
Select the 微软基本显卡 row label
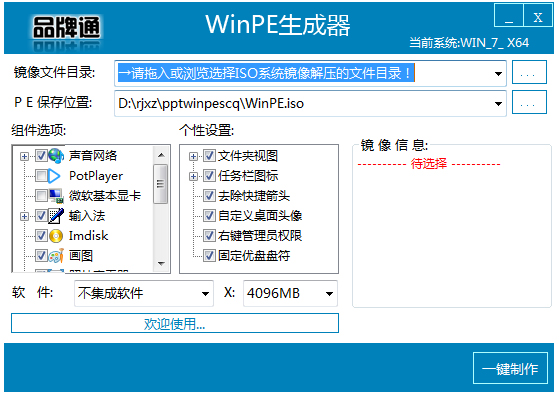tap(105, 196)
